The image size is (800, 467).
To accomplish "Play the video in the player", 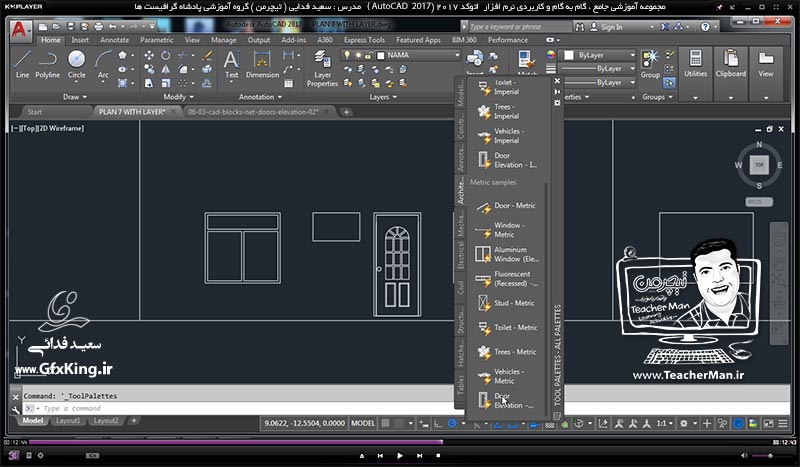I will pos(400,455).
